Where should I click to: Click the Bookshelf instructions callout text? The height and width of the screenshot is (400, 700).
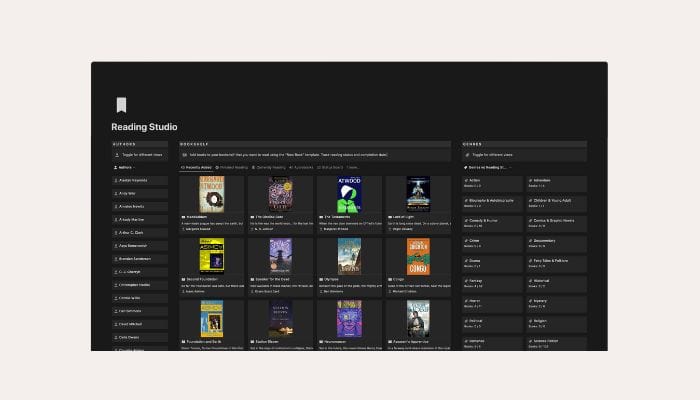(x=288, y=155)
